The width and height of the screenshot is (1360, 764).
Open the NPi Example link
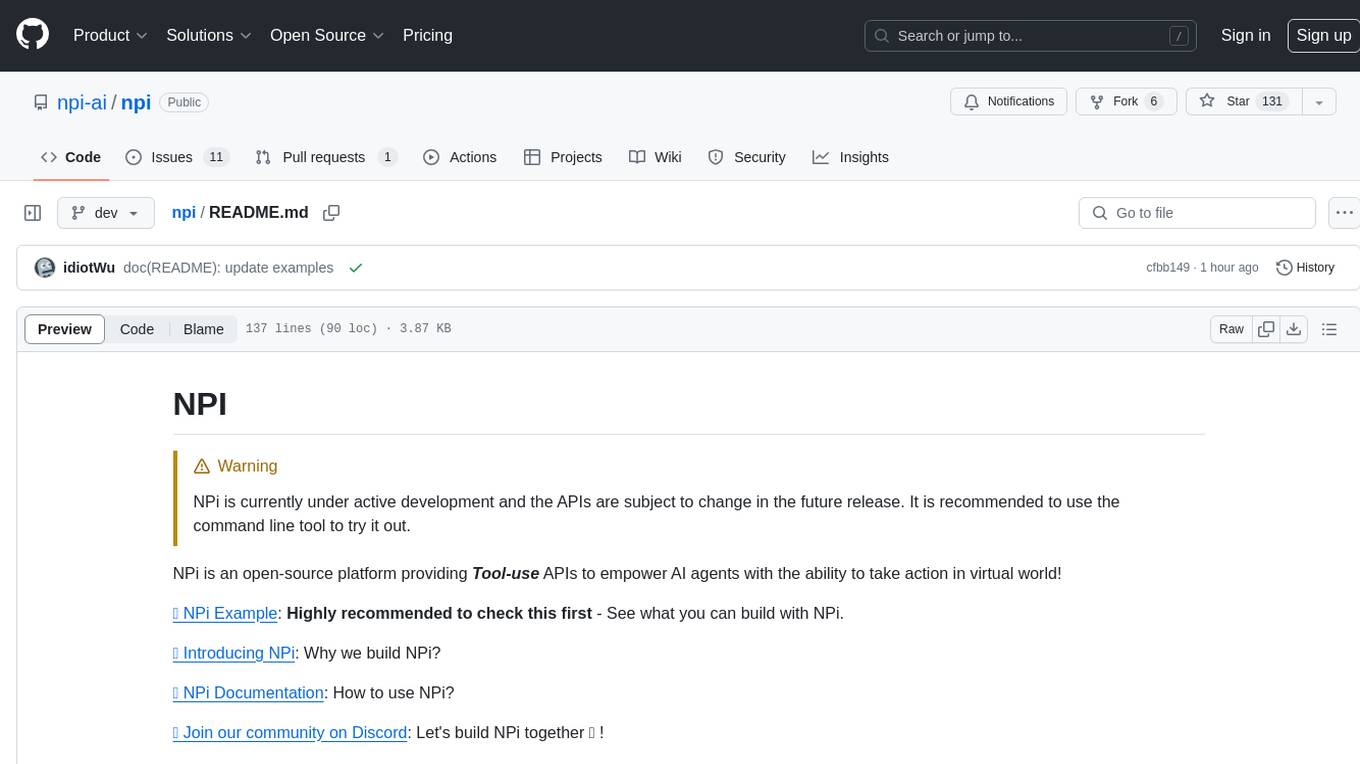click(225, 613)
